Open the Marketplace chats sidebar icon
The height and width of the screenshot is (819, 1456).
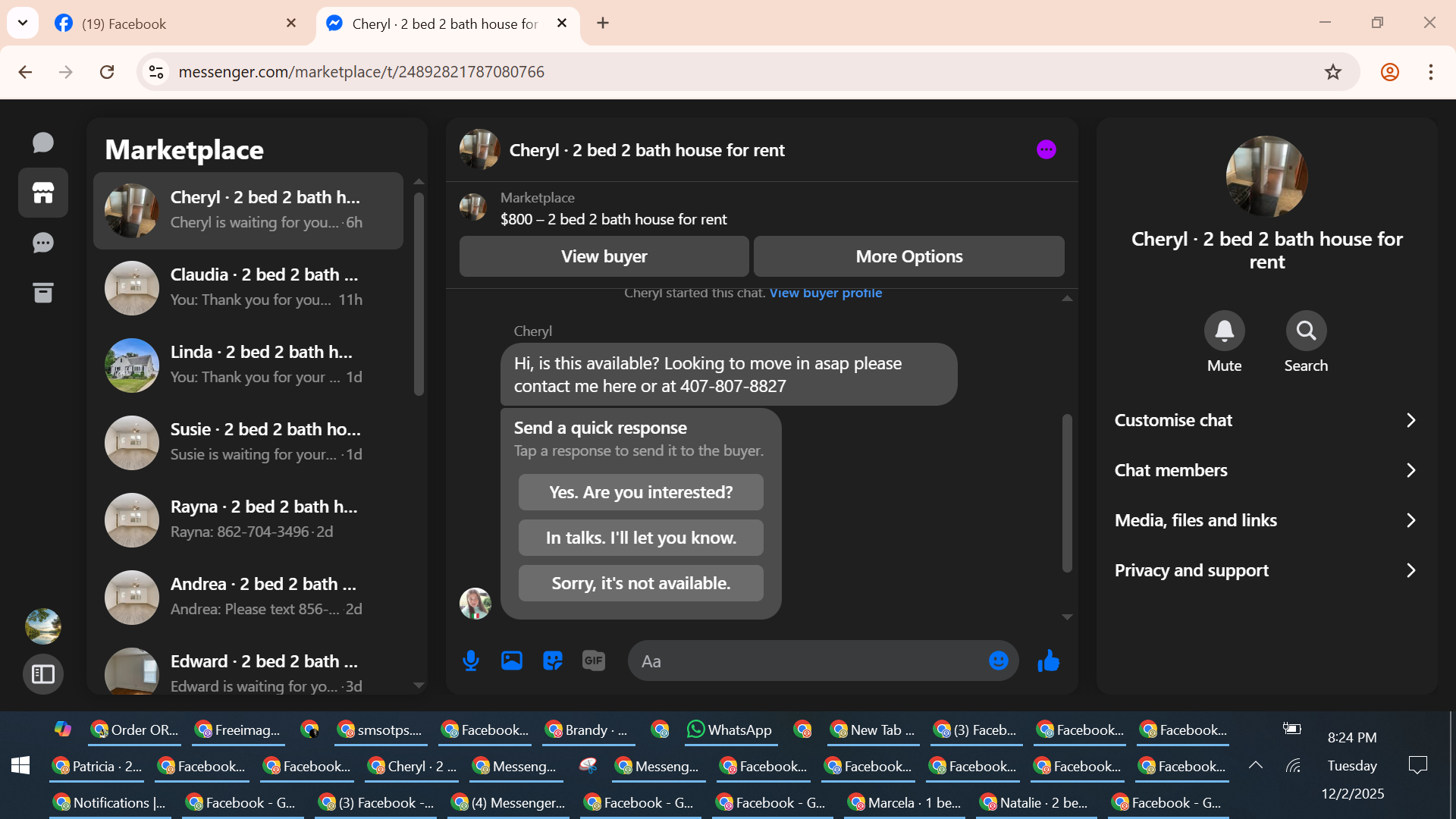43,193
